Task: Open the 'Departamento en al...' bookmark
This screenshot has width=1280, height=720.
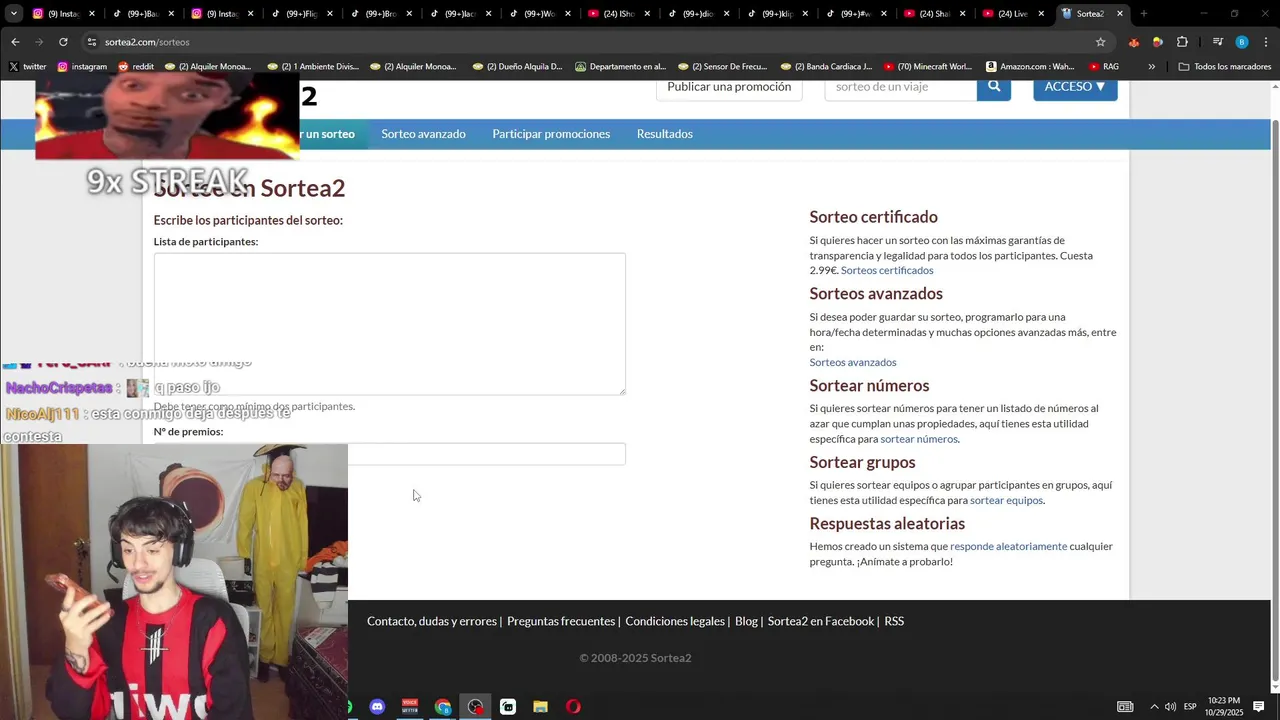Action: click(x=620, y=67)
